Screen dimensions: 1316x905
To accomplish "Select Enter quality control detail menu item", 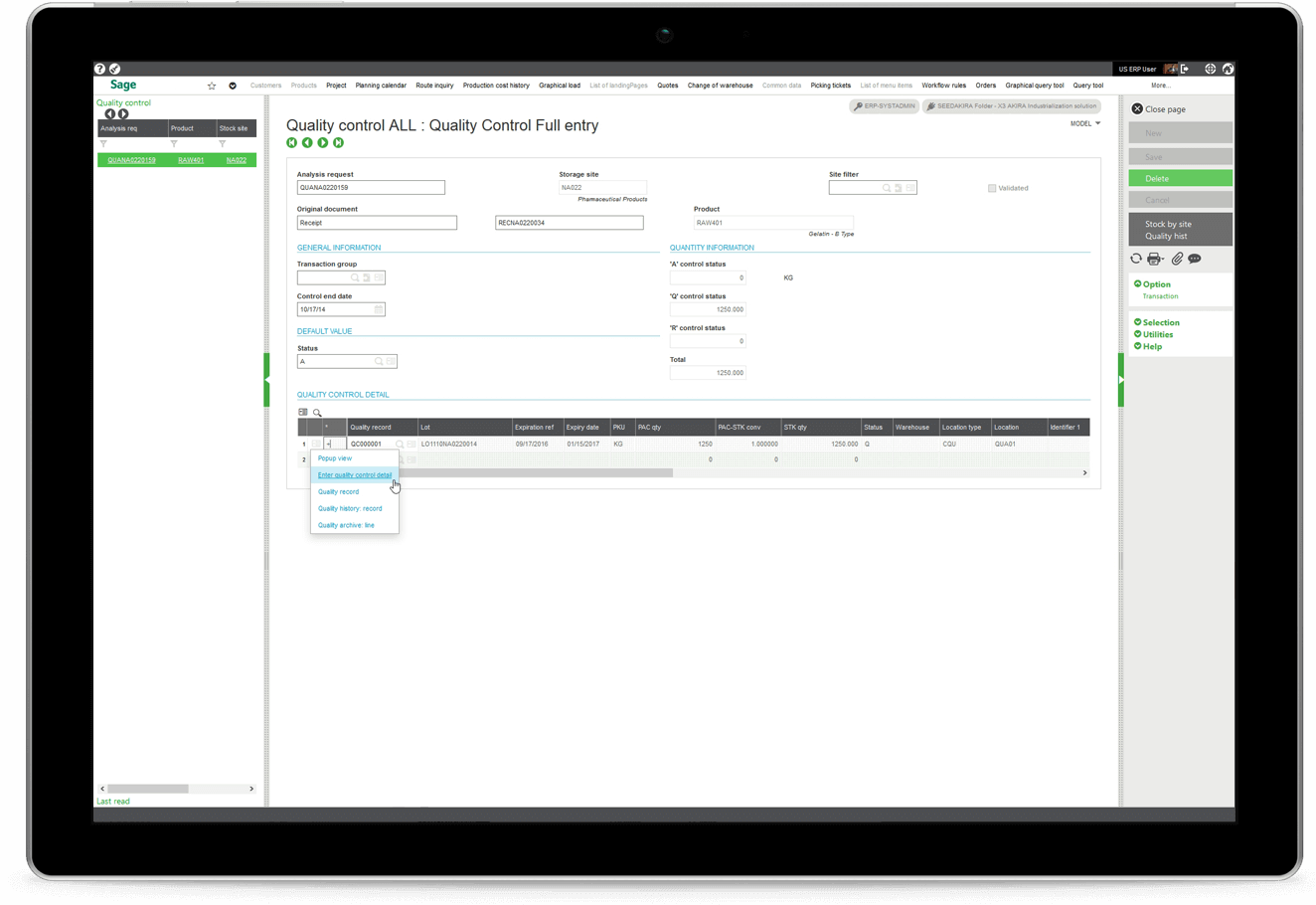I will pos(355,475).
